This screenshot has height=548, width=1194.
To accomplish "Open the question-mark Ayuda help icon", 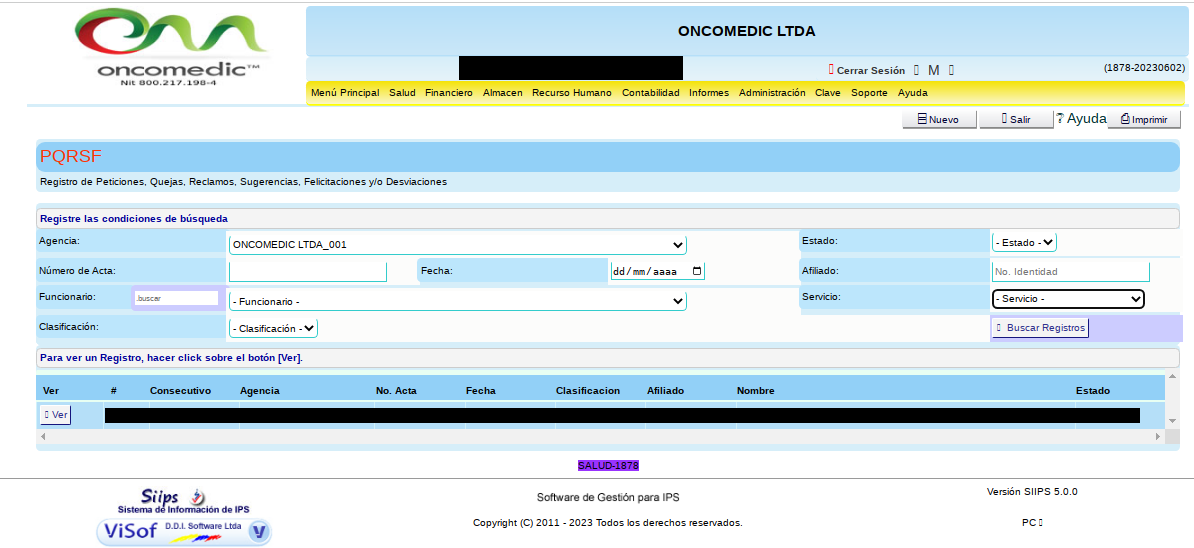I will click(1060, 118).
